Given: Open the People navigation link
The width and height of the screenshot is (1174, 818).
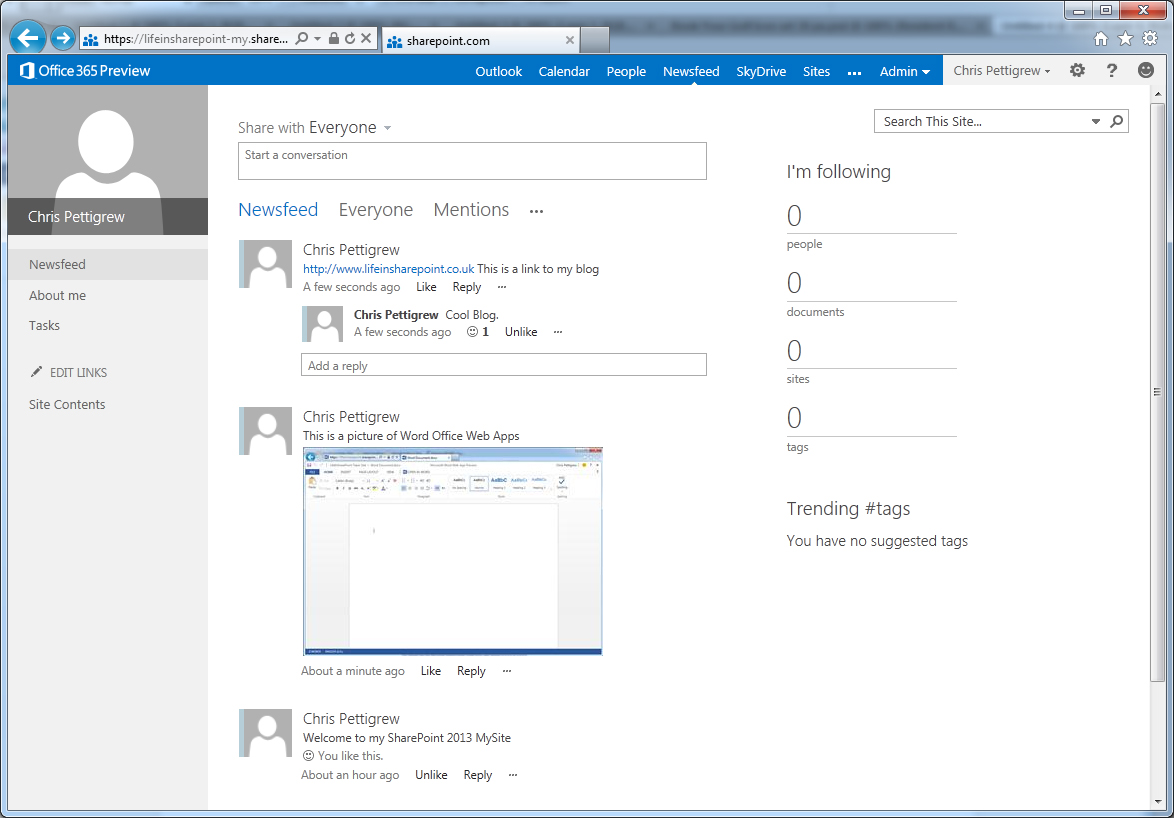Looking at the screenshot, I should tap(626, 71).
